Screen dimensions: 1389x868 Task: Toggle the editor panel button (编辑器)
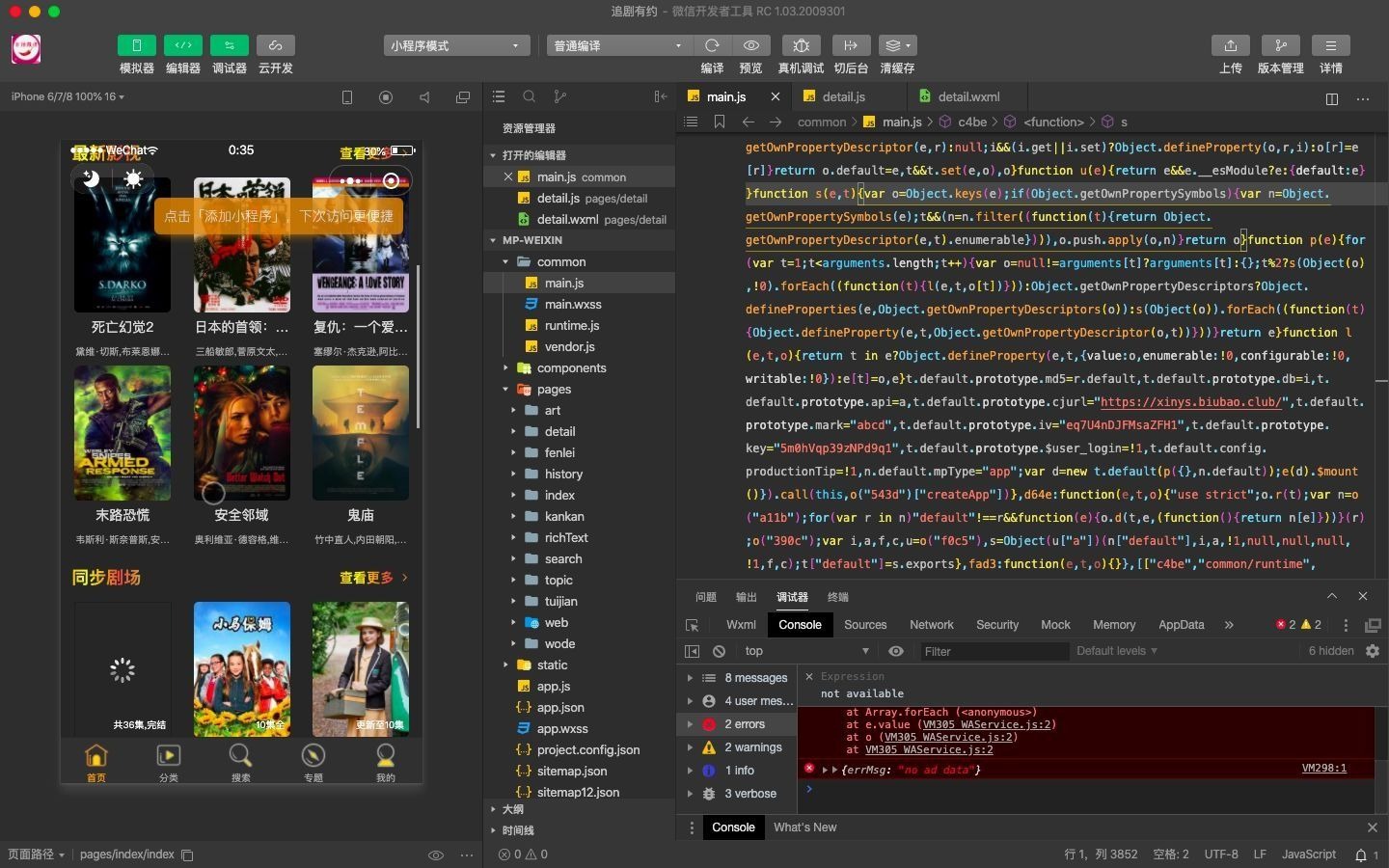(182, 45)
